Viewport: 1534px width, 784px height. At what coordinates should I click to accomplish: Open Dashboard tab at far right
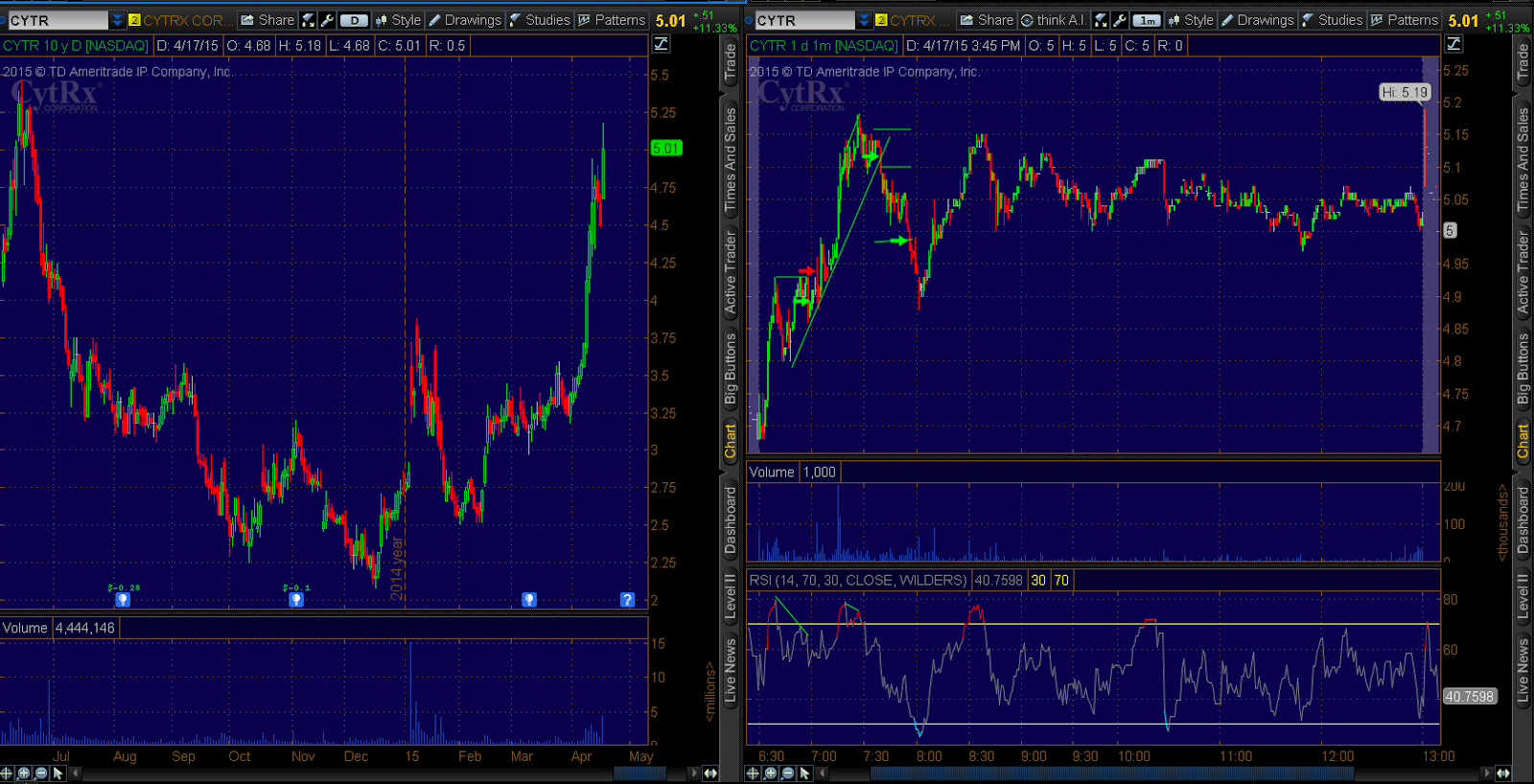(1522, 520)
